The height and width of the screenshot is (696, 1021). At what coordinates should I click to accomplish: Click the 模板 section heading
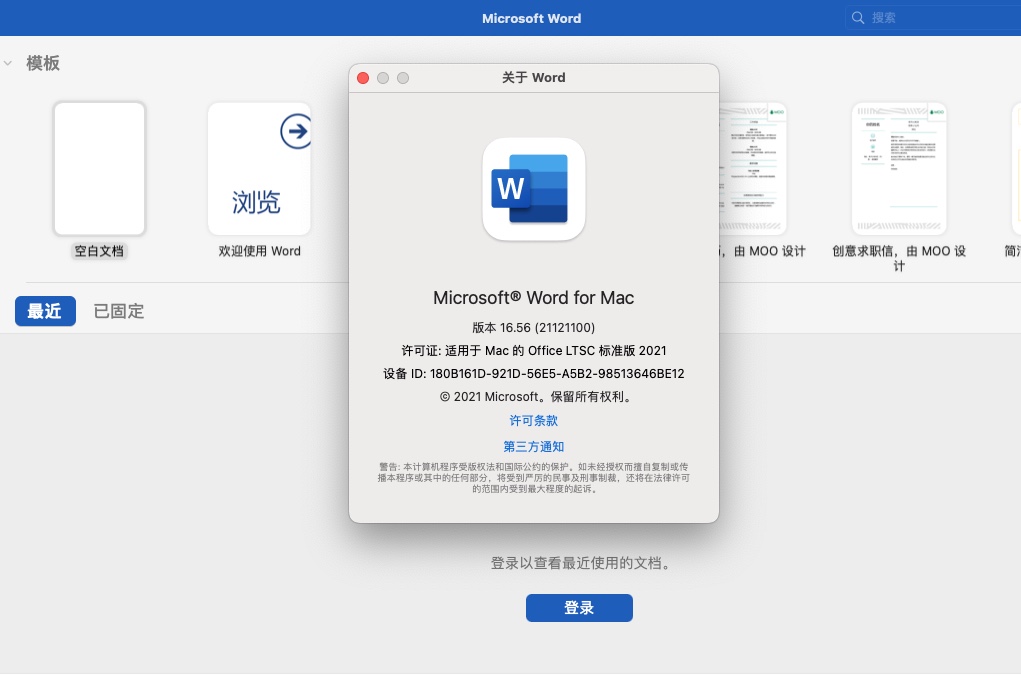tap(43, 63)
